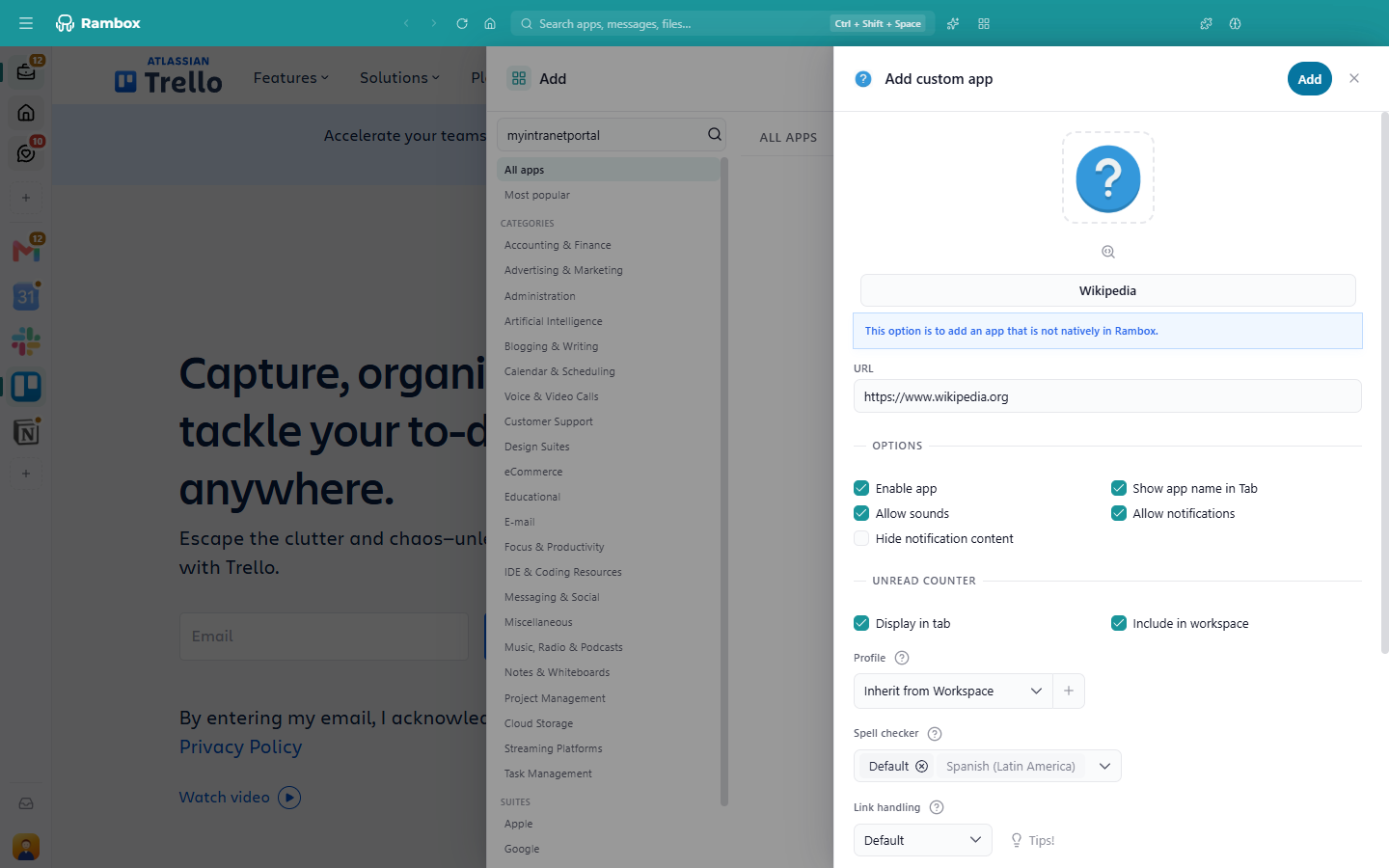Open user avatar at sidebar bottom
Screen dimensions: 1389x868
tap(26, 847)
